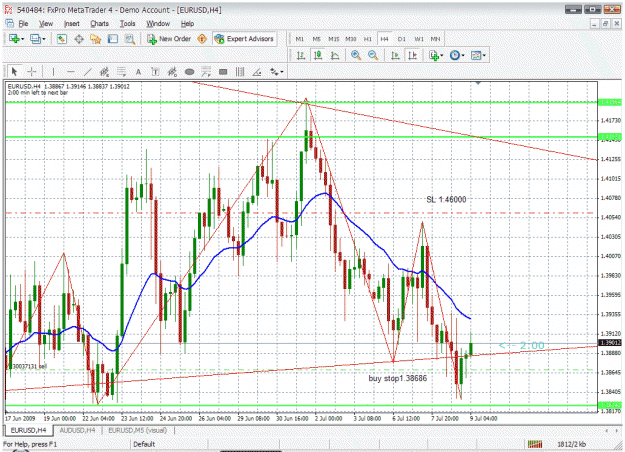Select the Fibonacci retracement tool
Viewport: 625px width, 452px height.
pos(121,72)
